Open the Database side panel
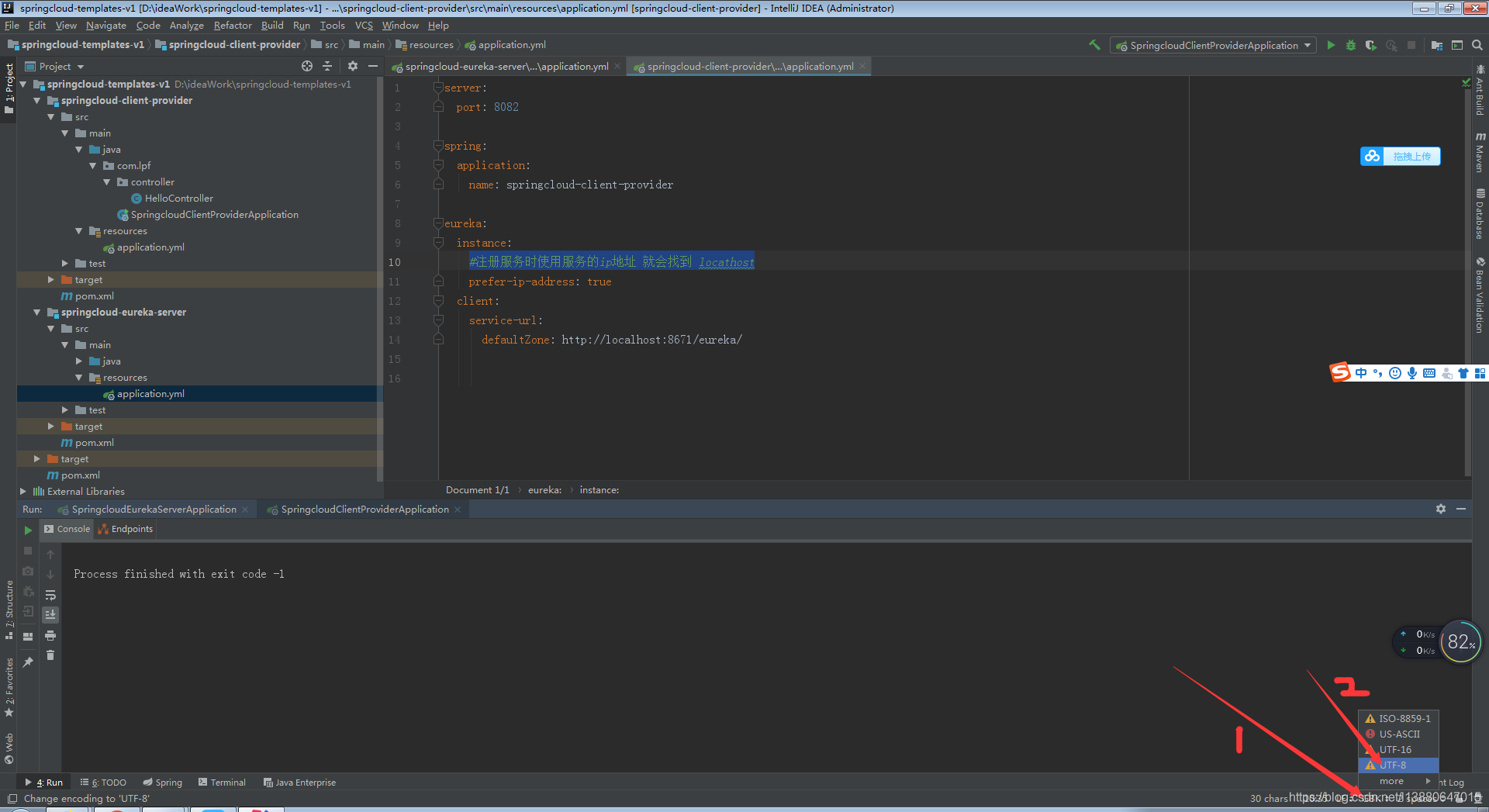This screenshot has height=812, width=1489. pyautogui.click(x=1480, y=213)
